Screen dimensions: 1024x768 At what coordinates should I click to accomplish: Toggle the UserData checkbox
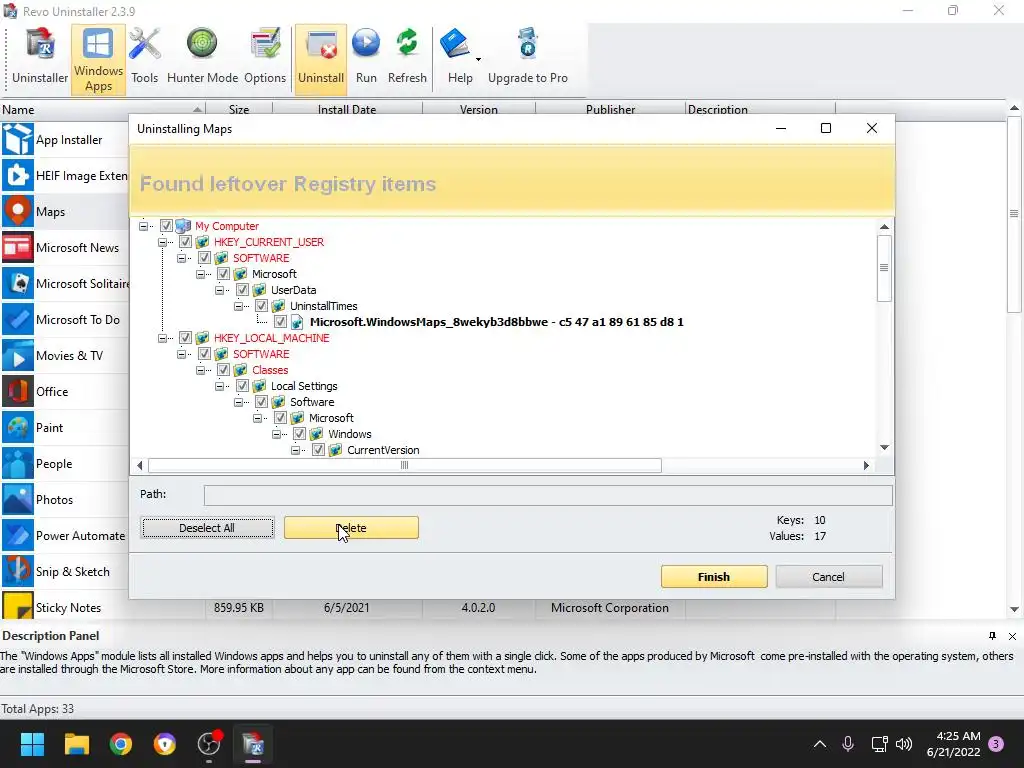pyautogui.click(x=242, y=290)
